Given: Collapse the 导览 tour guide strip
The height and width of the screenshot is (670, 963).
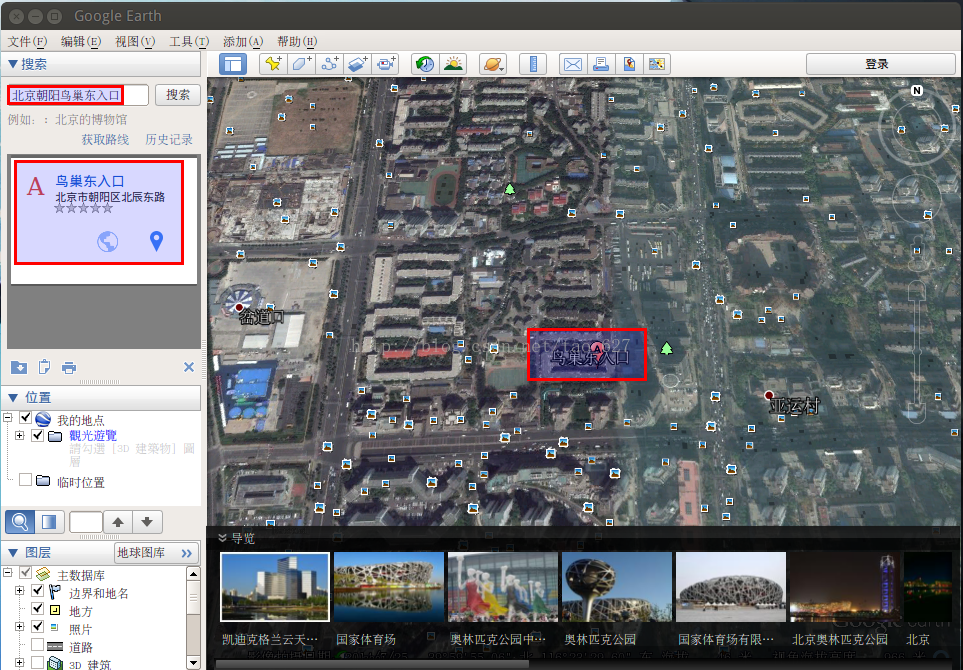Looking at the screenshot, I should tap(222, 538).
